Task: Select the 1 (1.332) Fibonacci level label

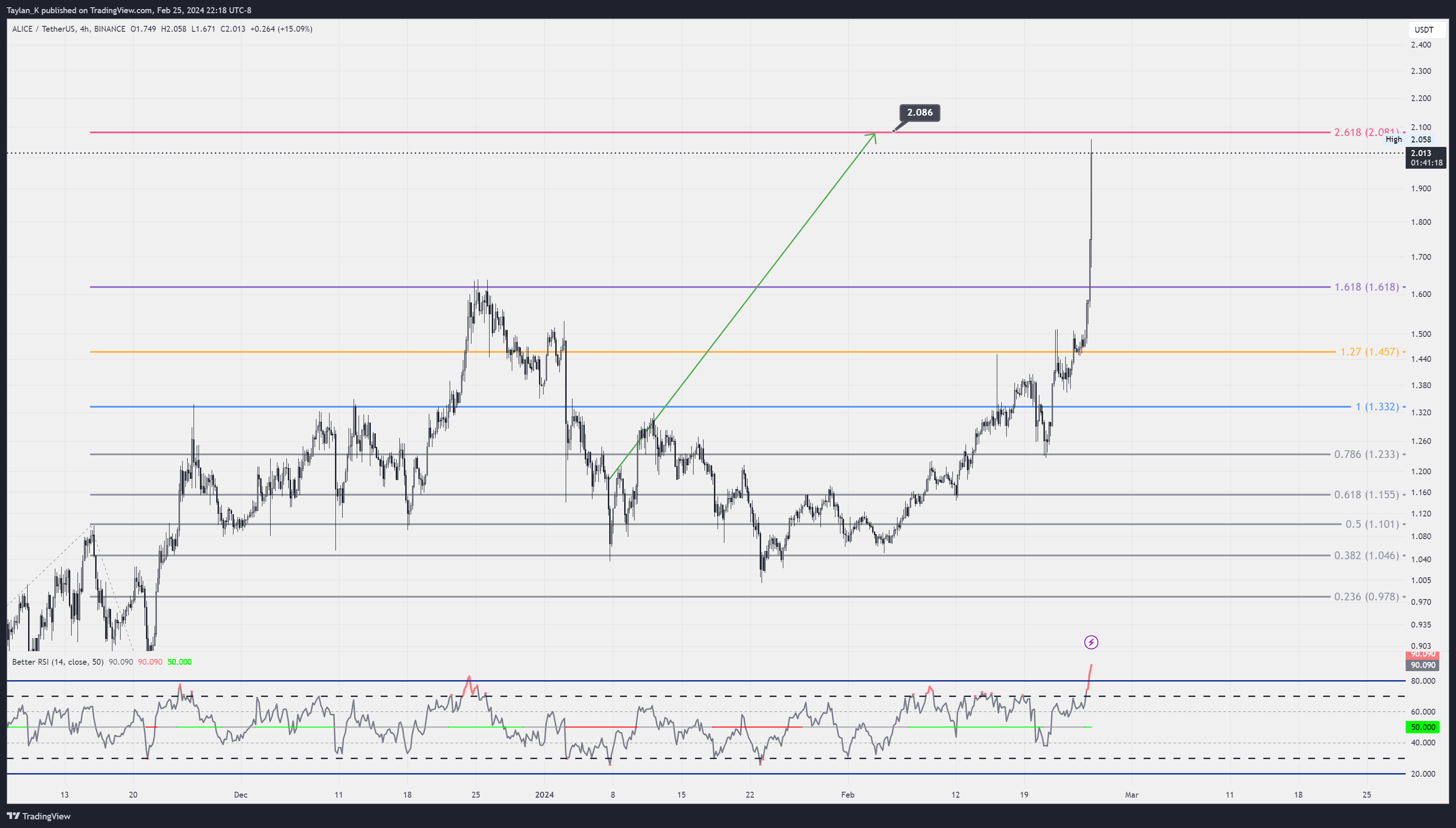Action: pyautogui.click(x=1376, y=407)
